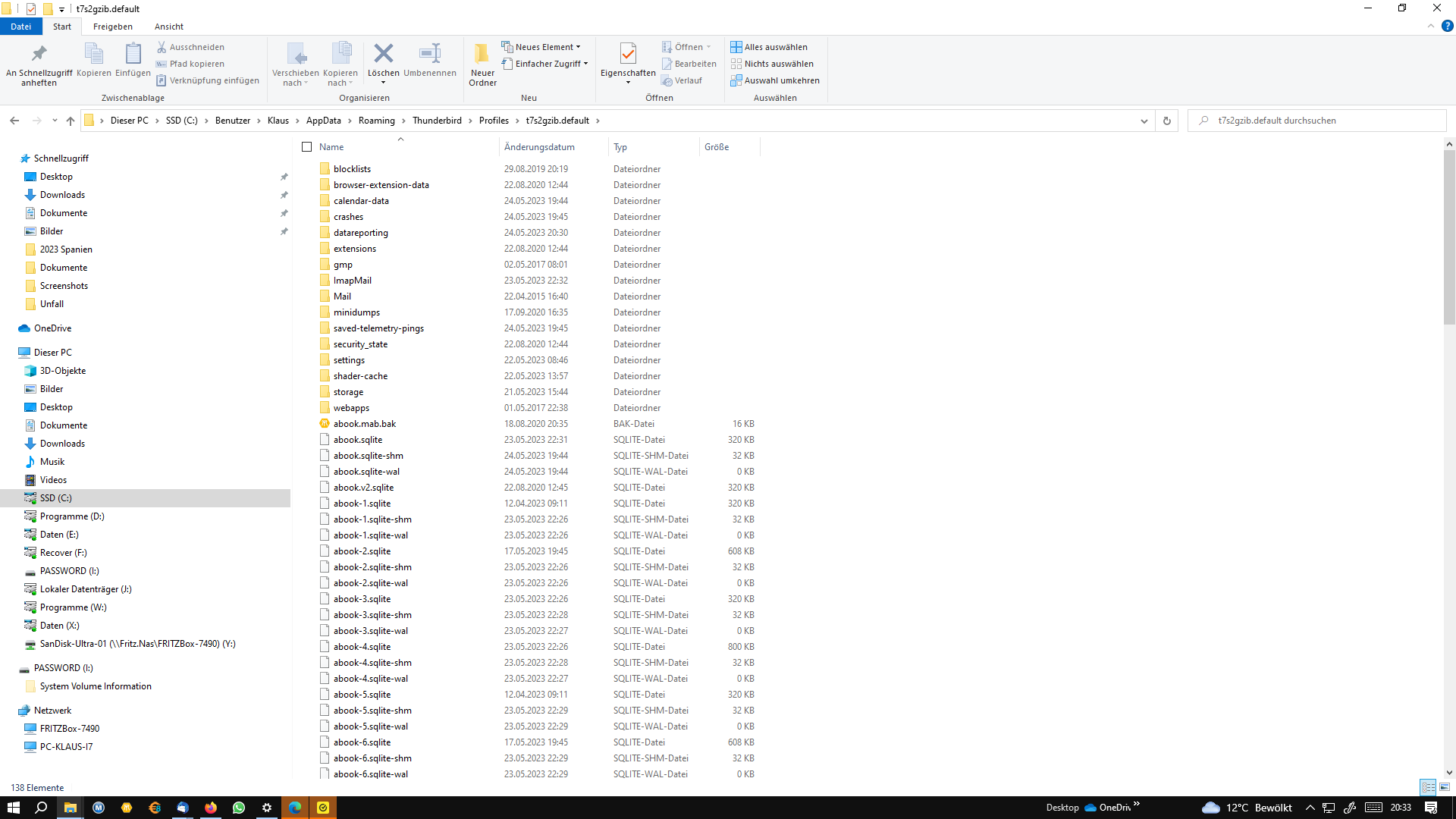Open address bar history dropdown arrow

[x=1144, y=121]
